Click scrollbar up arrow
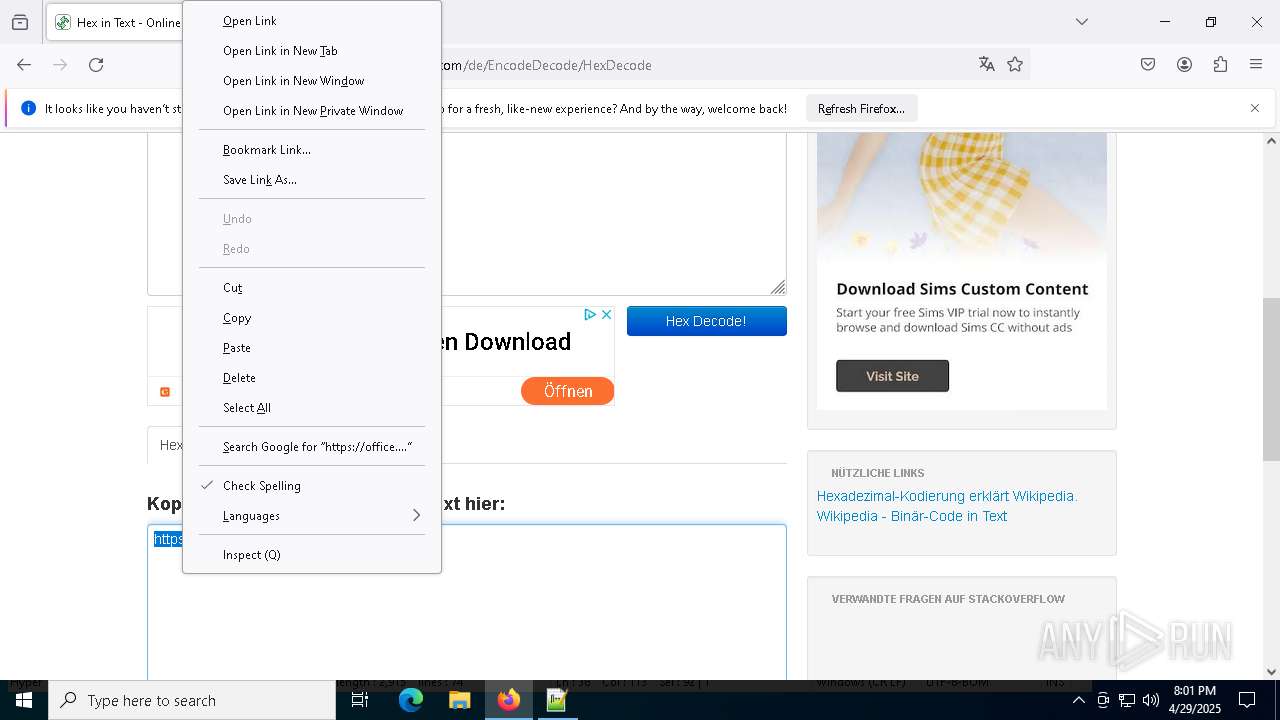Screen dimensions: 1280x720 tap(1271, 141)
